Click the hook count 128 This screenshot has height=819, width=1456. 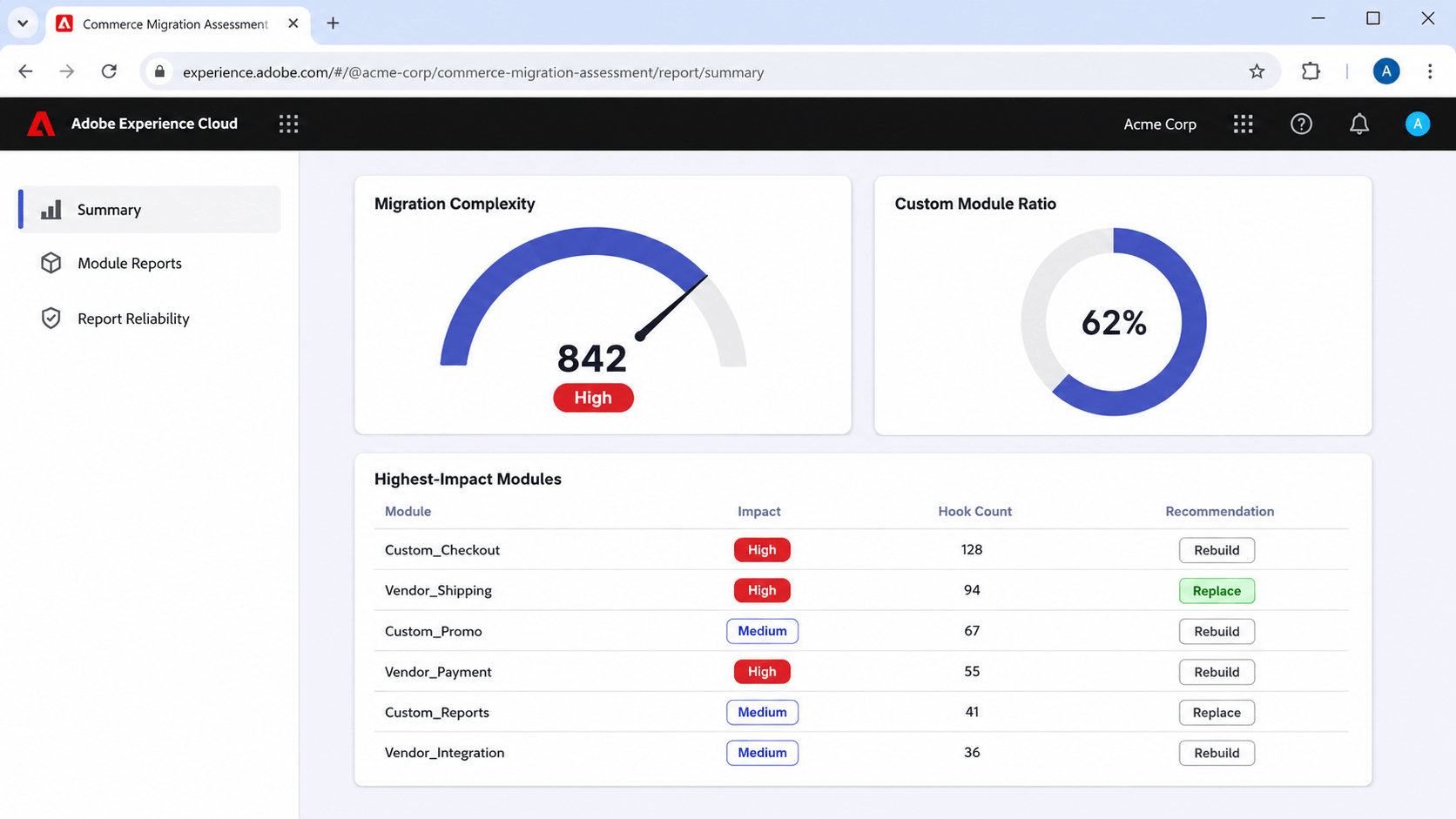972,549
